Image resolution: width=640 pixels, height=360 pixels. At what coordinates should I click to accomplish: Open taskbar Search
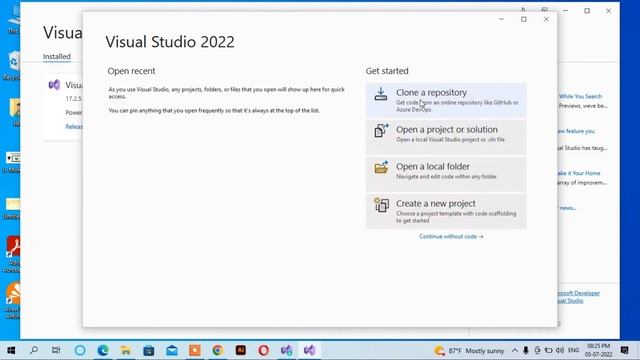coord(34,350)
